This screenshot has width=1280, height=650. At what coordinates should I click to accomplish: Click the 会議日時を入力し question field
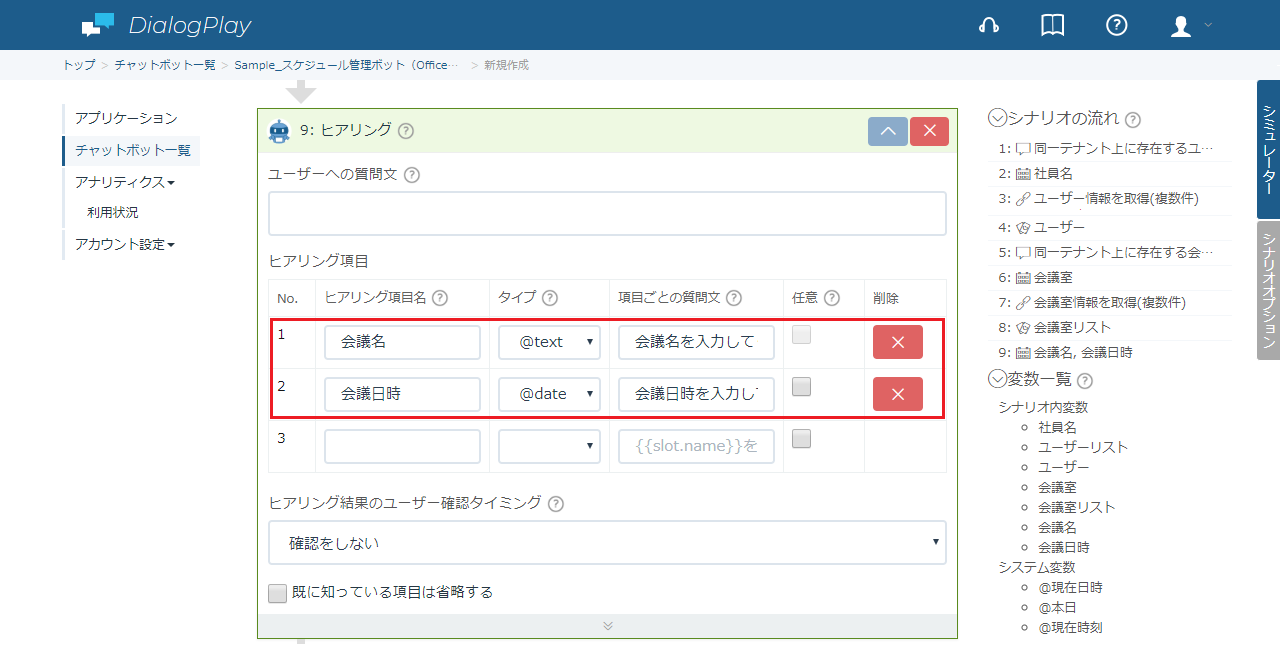696,394
